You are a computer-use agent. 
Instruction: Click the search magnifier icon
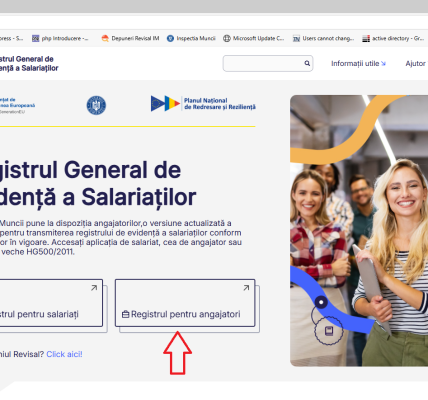point(307,63)
